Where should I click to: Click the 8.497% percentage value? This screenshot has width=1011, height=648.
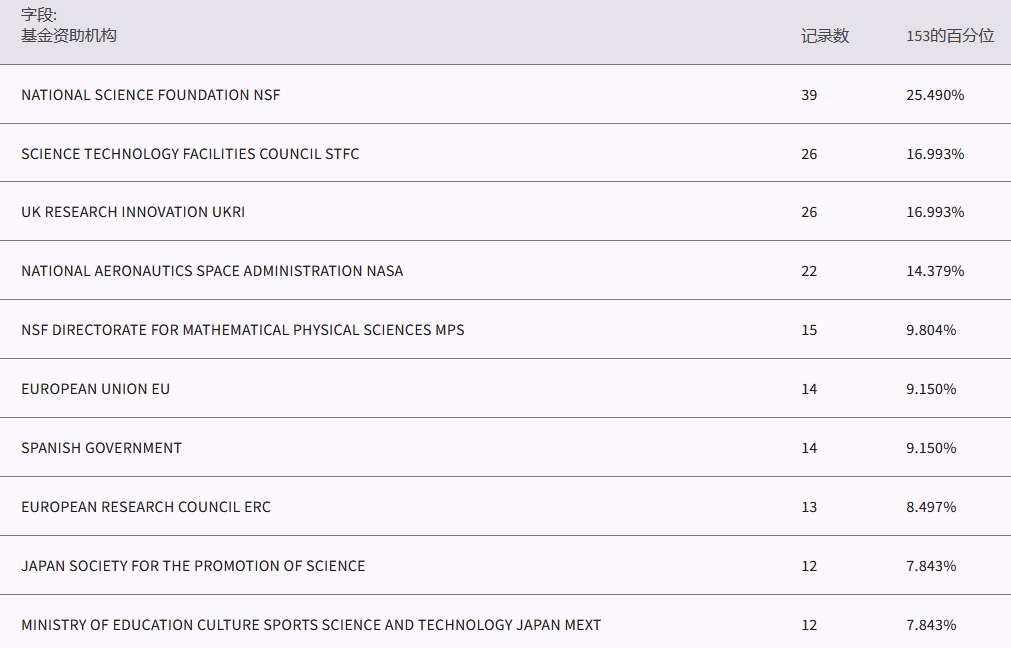pyautogui.click(x=931, y=507)
